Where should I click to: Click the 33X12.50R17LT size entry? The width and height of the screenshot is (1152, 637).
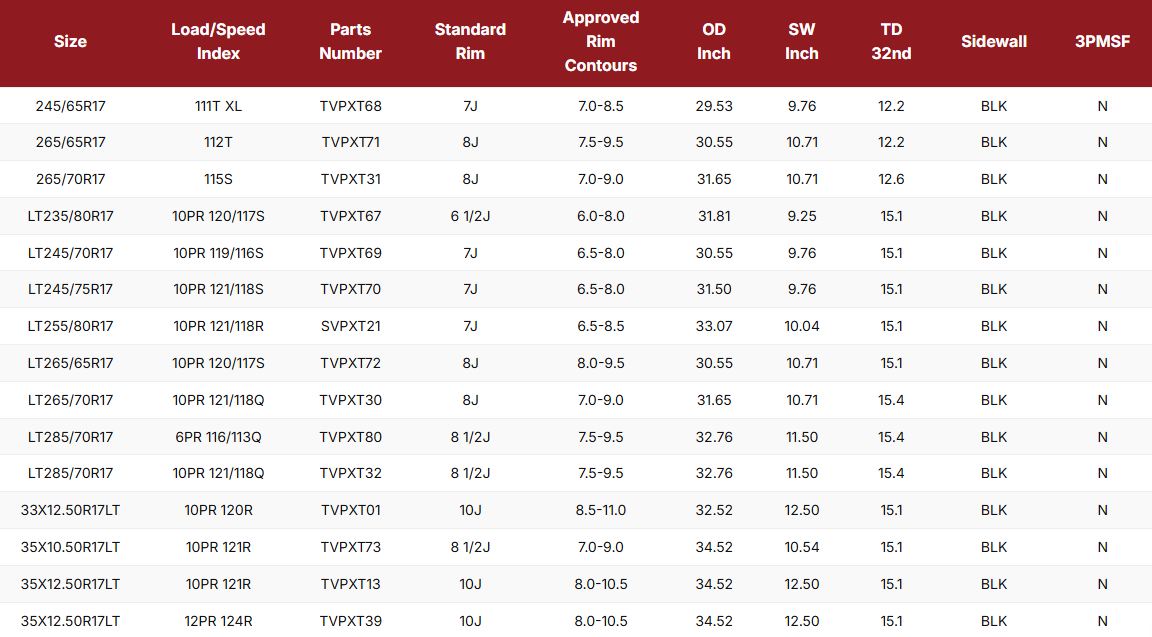pyautogui.click(x=70, y=510)
